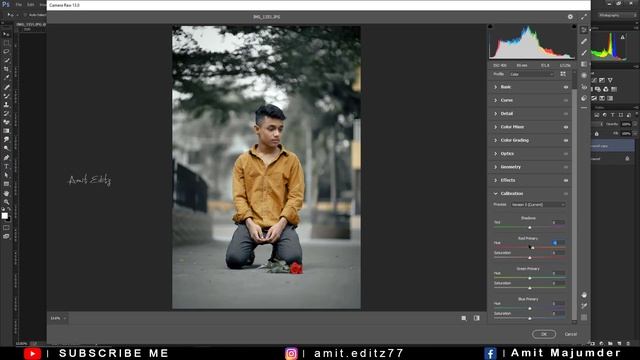The image size is (640, 360).
Task: Select Photoshop Move tool
Action: point(6,34)
